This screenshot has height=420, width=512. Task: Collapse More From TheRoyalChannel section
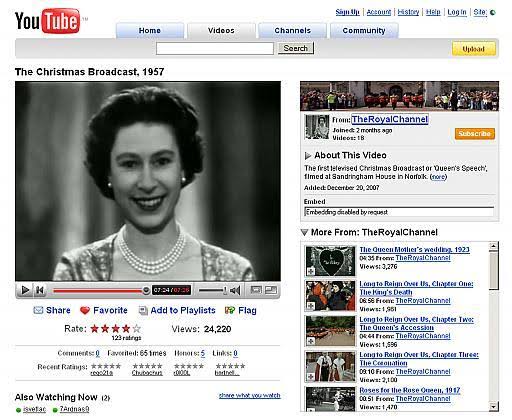304,232
